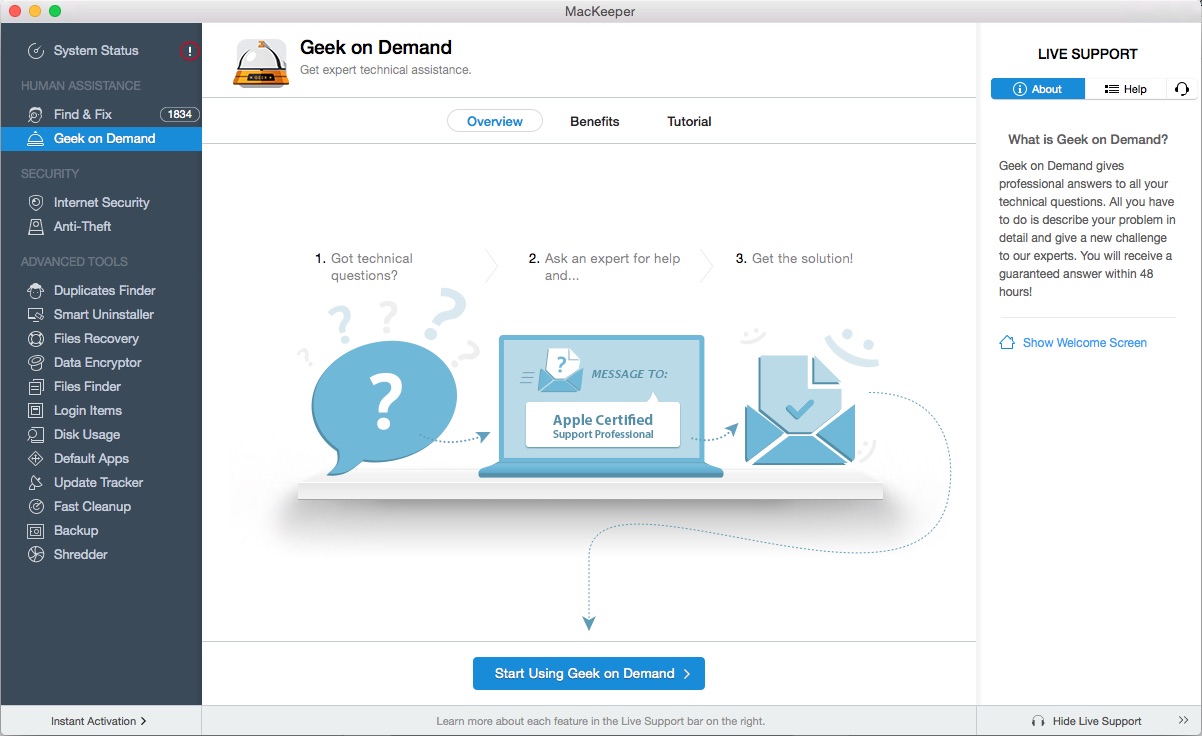1202x736 pixels.
Task: Click the double-arrow collapse icon at bottom right
Action: 1183,720
